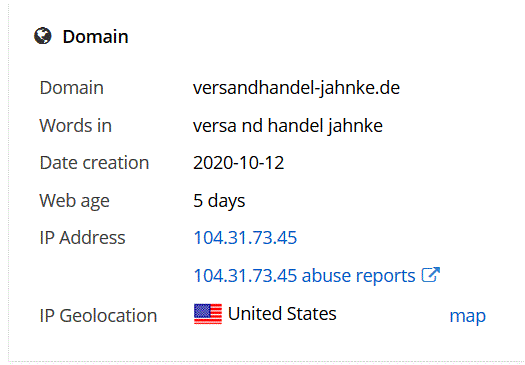The width and height of the screenshot is (525, 365).
Task: Click the Words in row label
Action: tap(76, 126)
